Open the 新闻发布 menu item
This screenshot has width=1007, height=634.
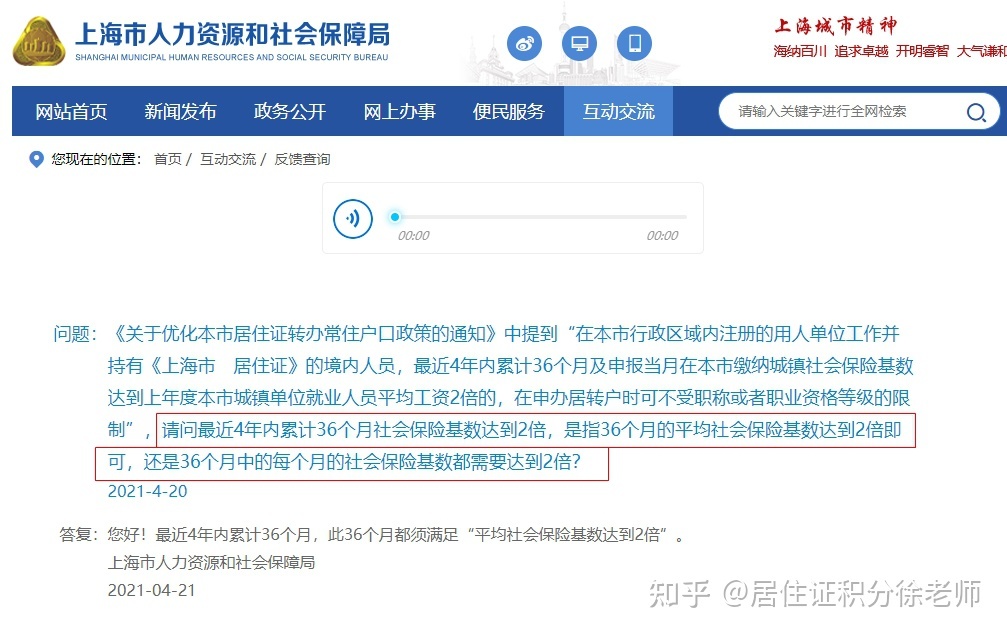tap(180, 111)
